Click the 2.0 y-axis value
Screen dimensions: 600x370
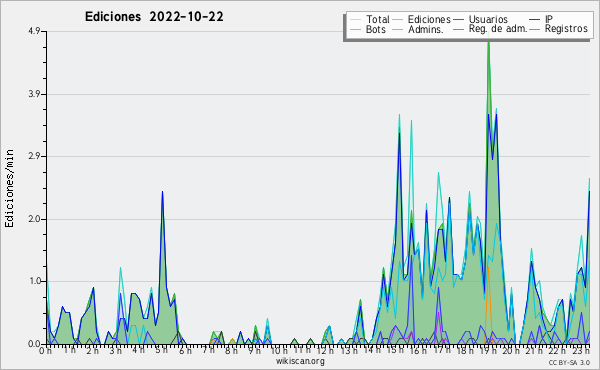pyautogui.click(x=34, y=219)
